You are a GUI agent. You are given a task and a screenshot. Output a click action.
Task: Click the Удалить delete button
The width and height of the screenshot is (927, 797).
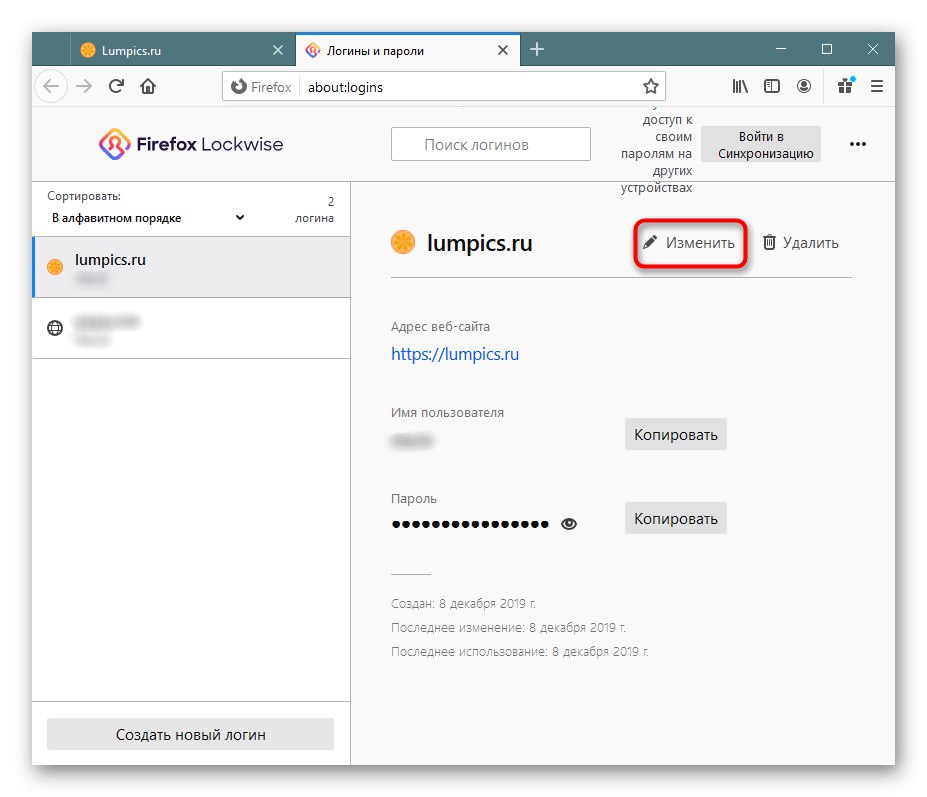pyautogui.click(x=800, y=243)
